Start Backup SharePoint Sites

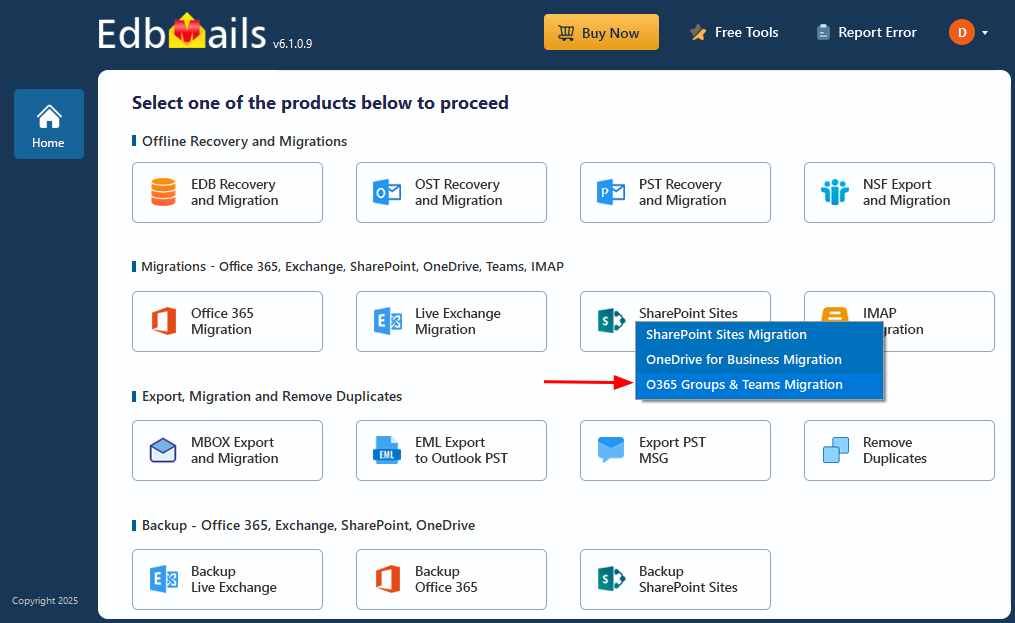coord(675,579)
